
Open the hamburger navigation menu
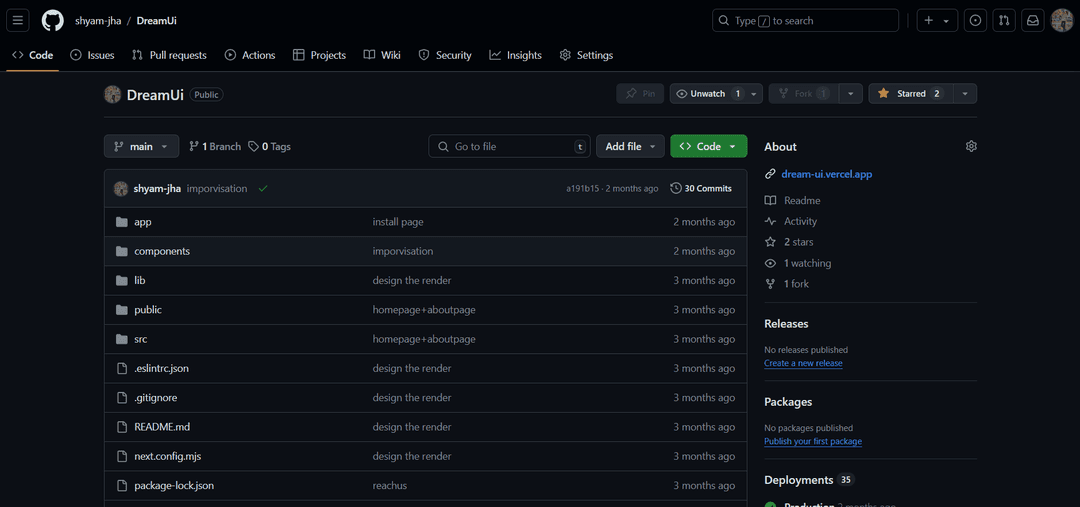[18, 21]
